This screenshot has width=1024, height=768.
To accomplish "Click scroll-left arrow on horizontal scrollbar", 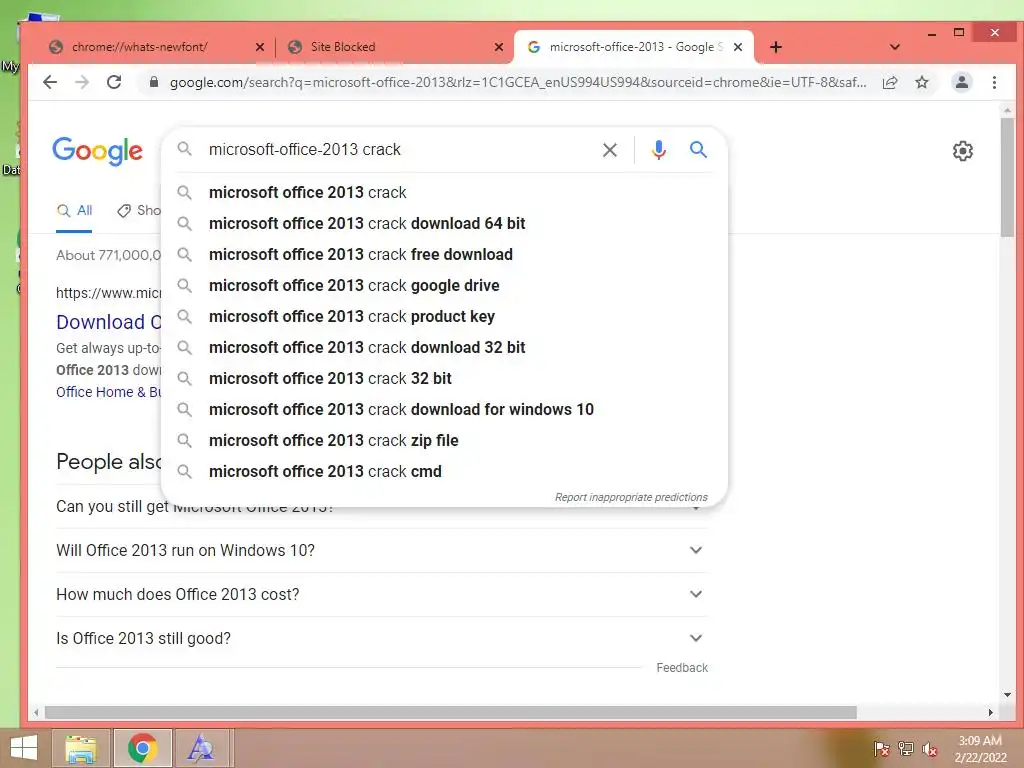I will pos(36,712).
